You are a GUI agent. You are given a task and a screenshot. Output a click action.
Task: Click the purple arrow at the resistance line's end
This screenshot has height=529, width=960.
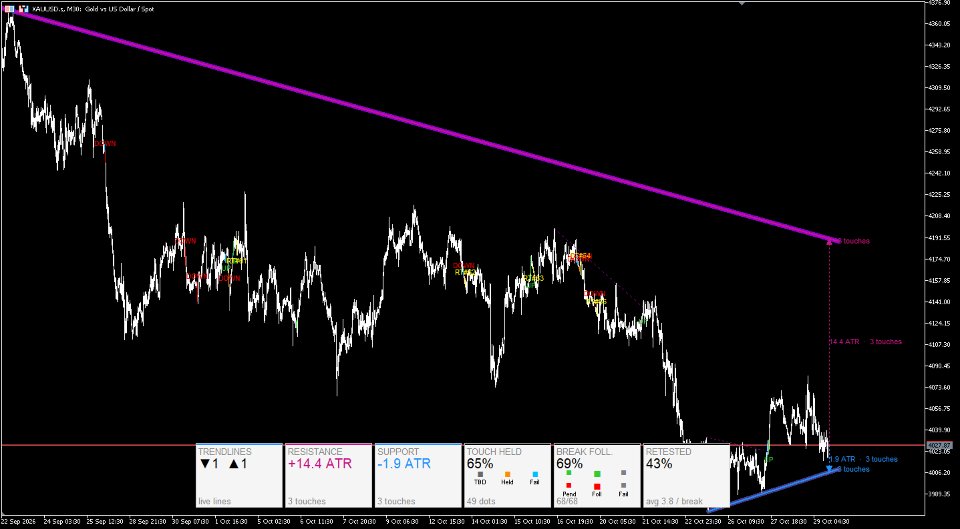(830, 241)
